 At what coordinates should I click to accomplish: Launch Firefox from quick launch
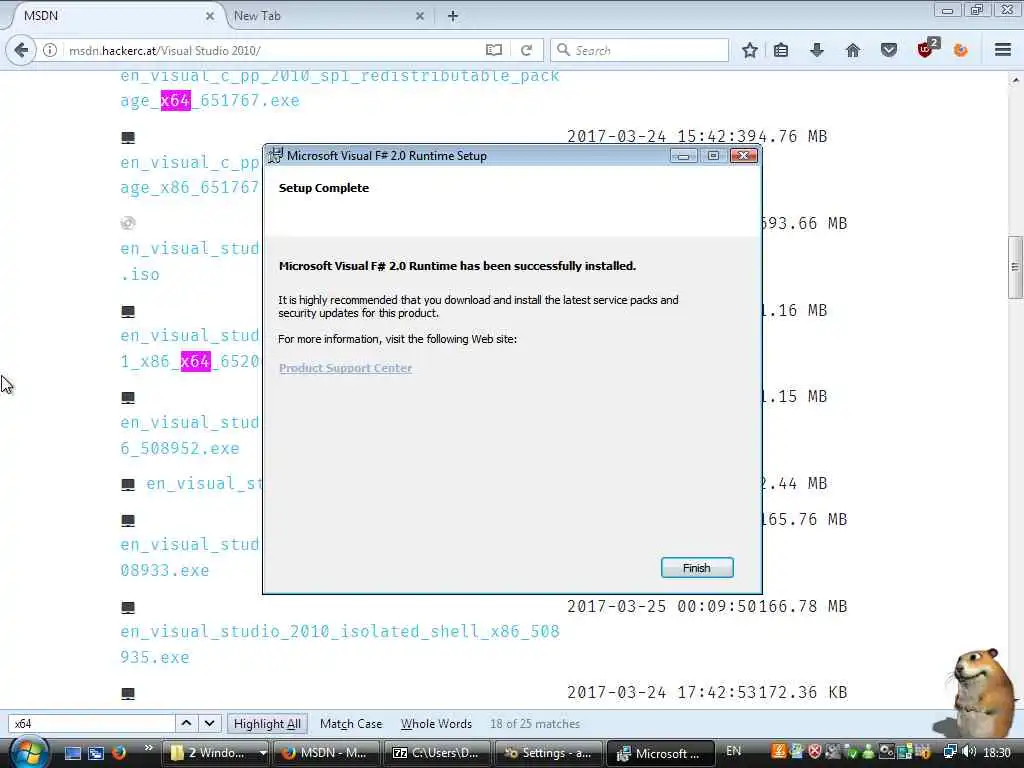(x=118, y=753)
